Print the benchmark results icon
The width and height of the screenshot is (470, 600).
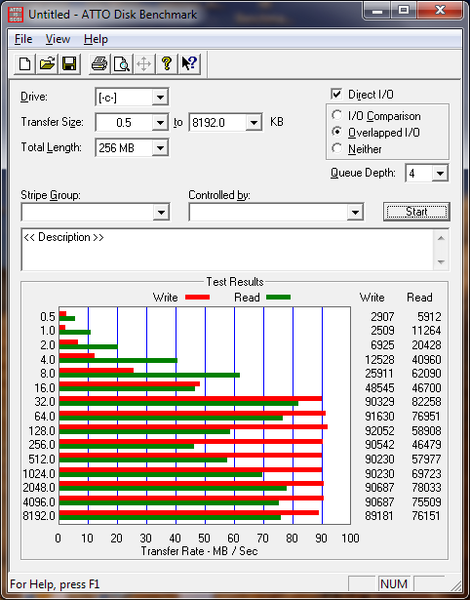point(100,64)
